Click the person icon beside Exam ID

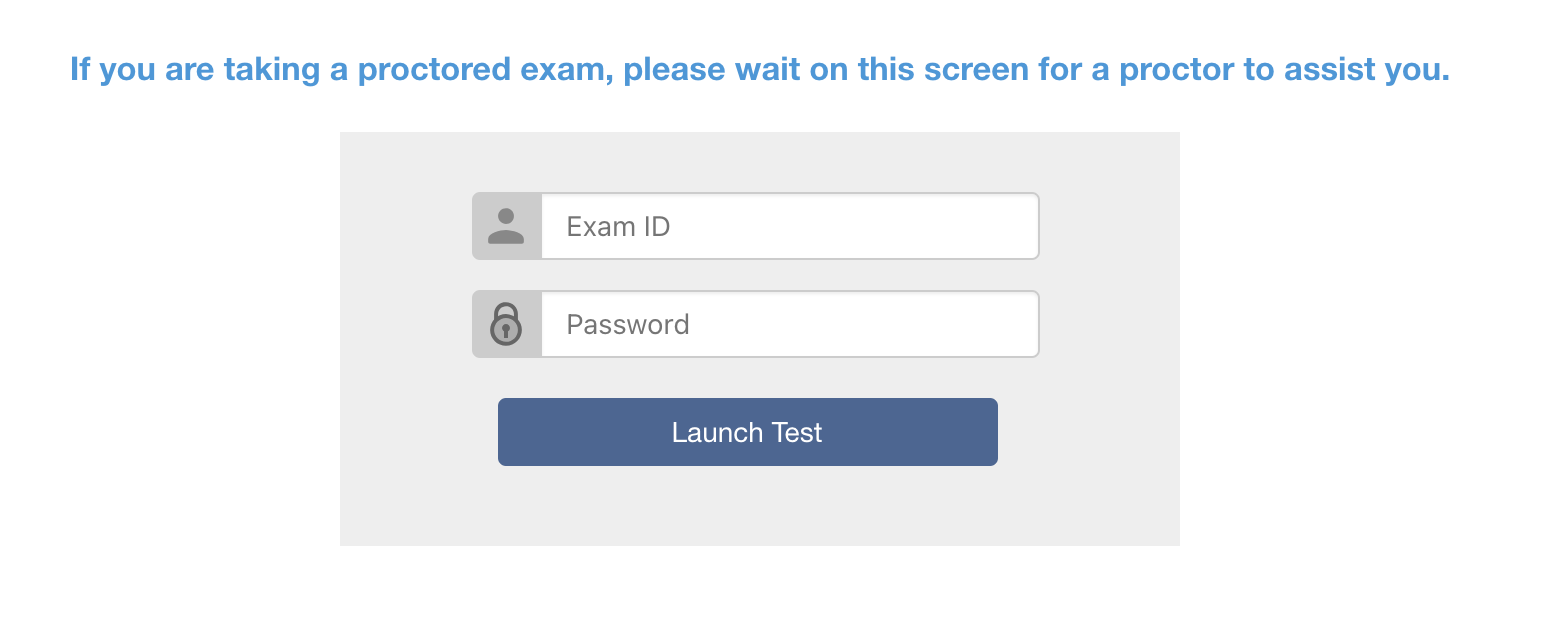(506, 226)
